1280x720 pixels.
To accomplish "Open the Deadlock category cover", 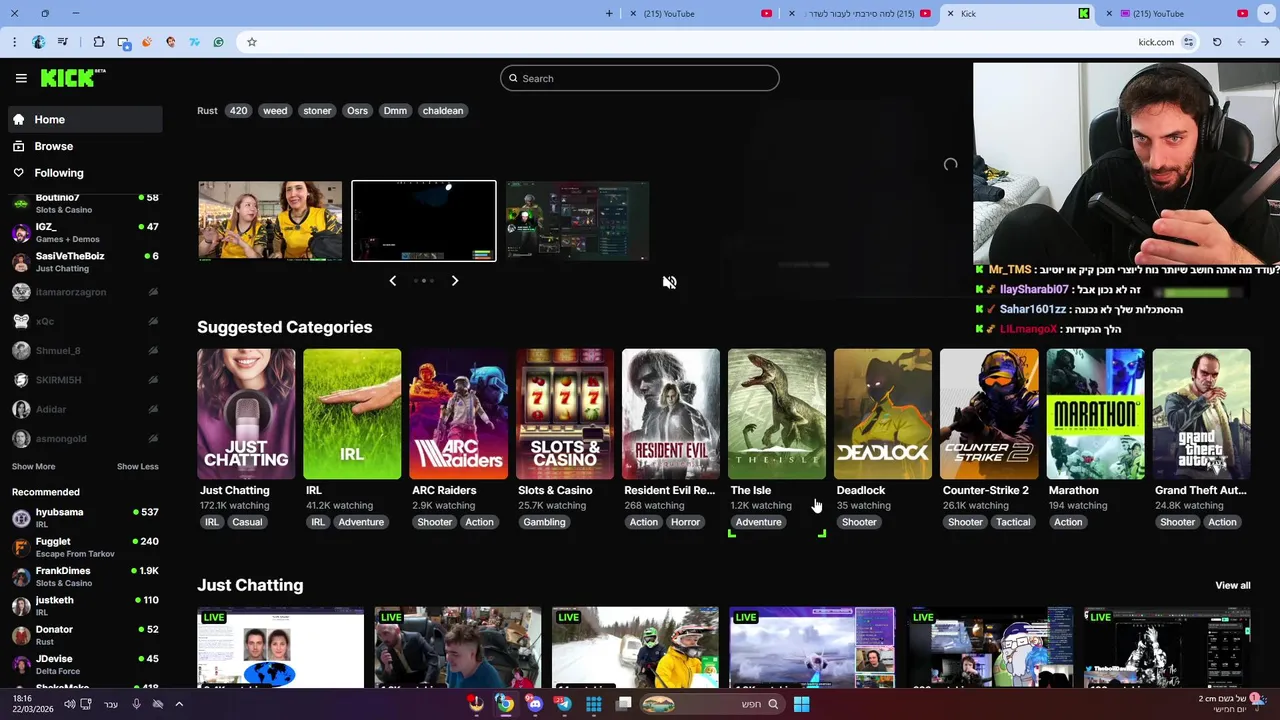I will [883, 414].
